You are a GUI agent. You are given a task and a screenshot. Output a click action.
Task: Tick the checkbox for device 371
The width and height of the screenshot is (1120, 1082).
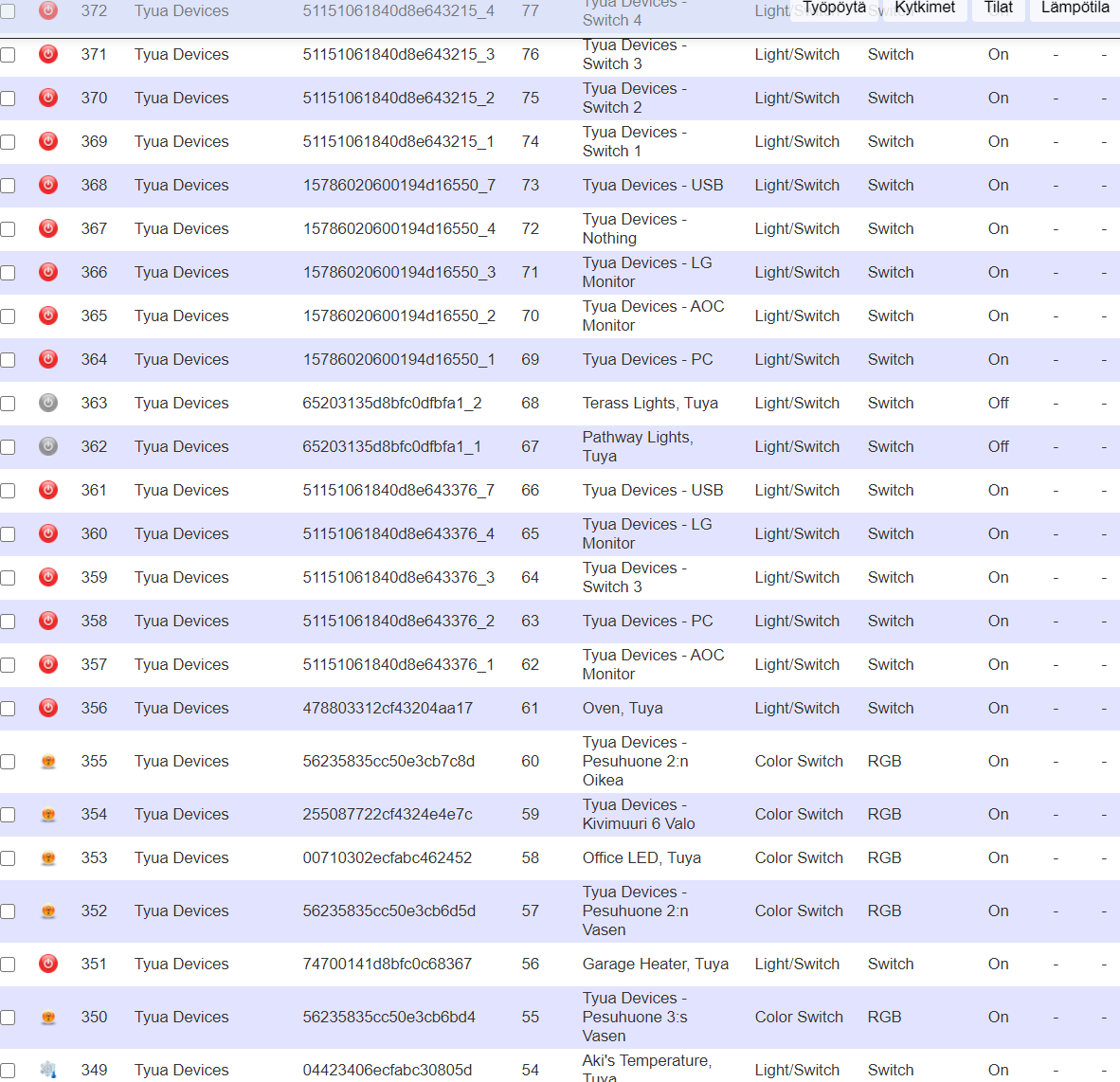8,55
